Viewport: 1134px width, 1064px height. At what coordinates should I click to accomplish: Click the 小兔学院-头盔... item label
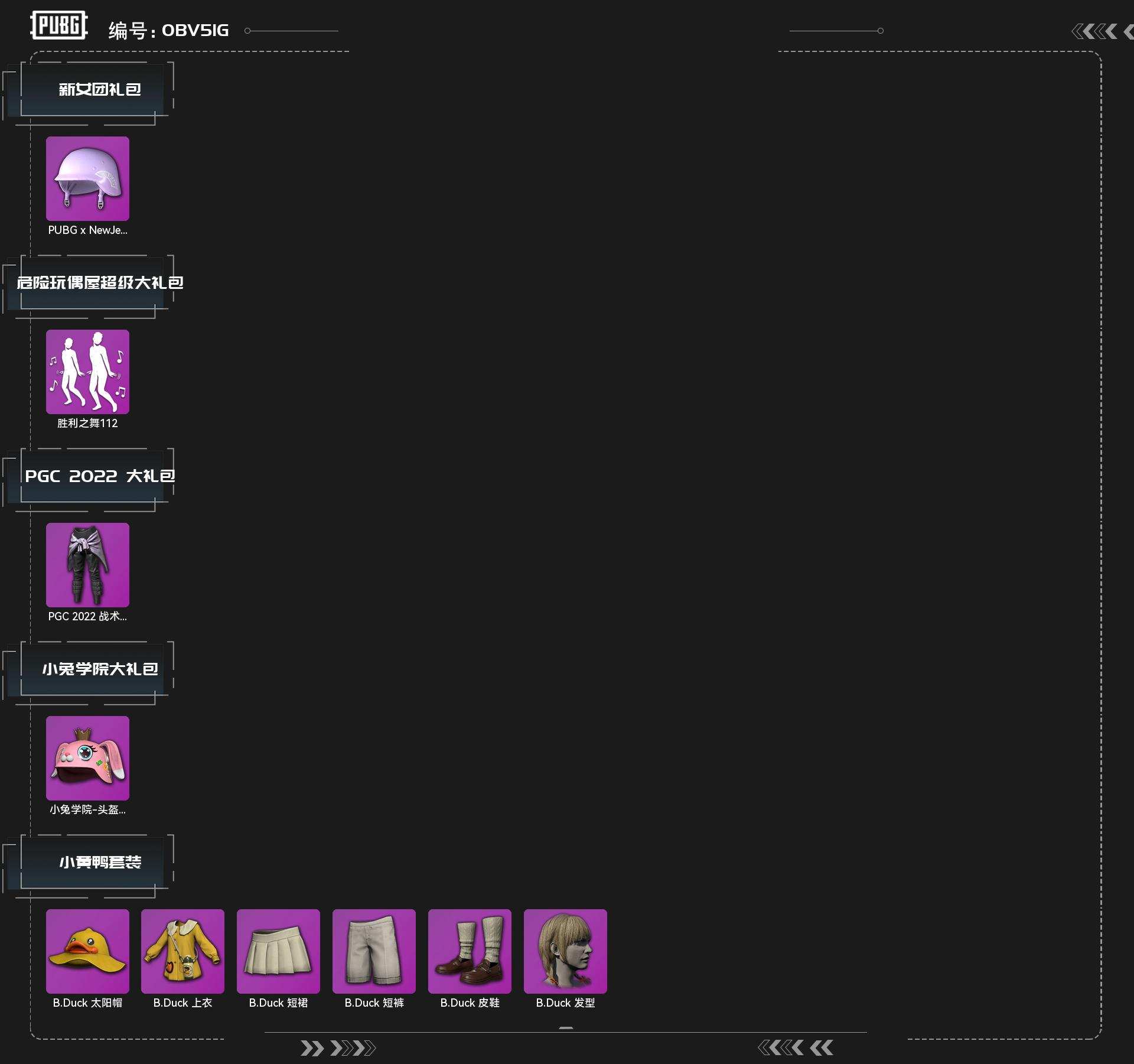point(87,810)
